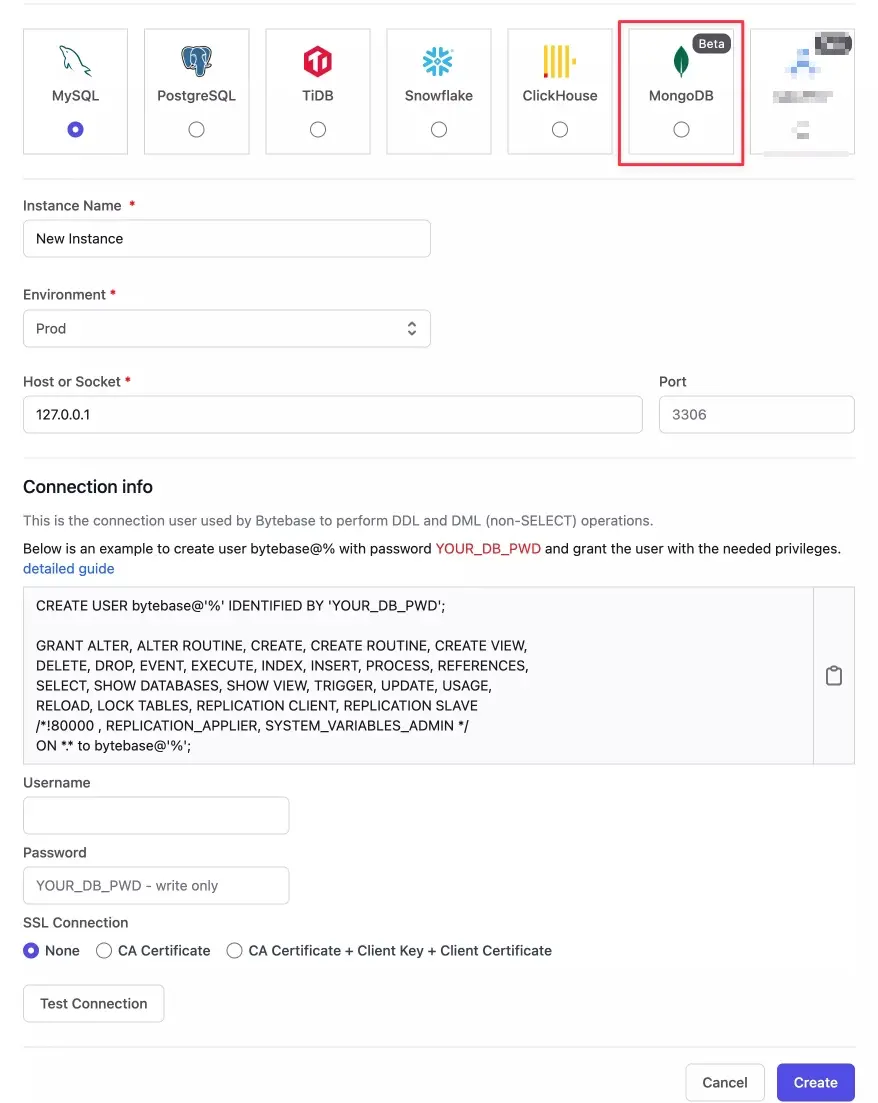
Task: Choose the PostgreSQL radio button
Action: coord(196,128)
